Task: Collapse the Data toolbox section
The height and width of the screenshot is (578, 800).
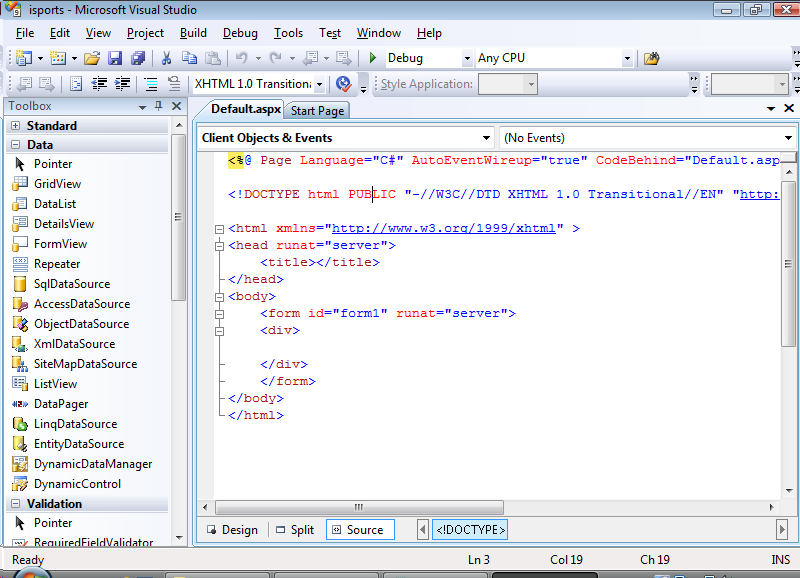Action: pyautogui.click(x=16, y=145)
